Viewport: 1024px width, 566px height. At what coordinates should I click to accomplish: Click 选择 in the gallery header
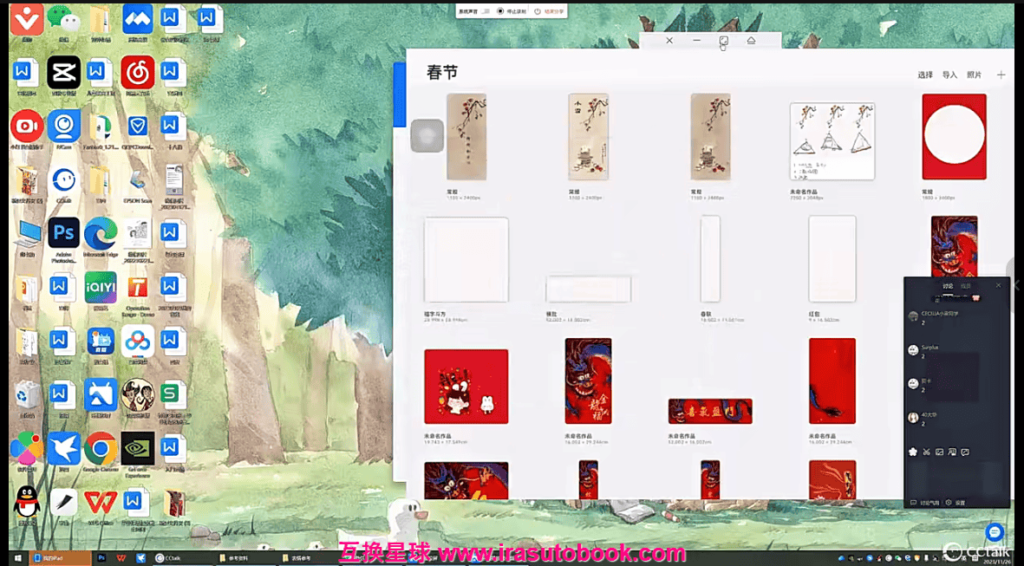[x=925, y=75]
